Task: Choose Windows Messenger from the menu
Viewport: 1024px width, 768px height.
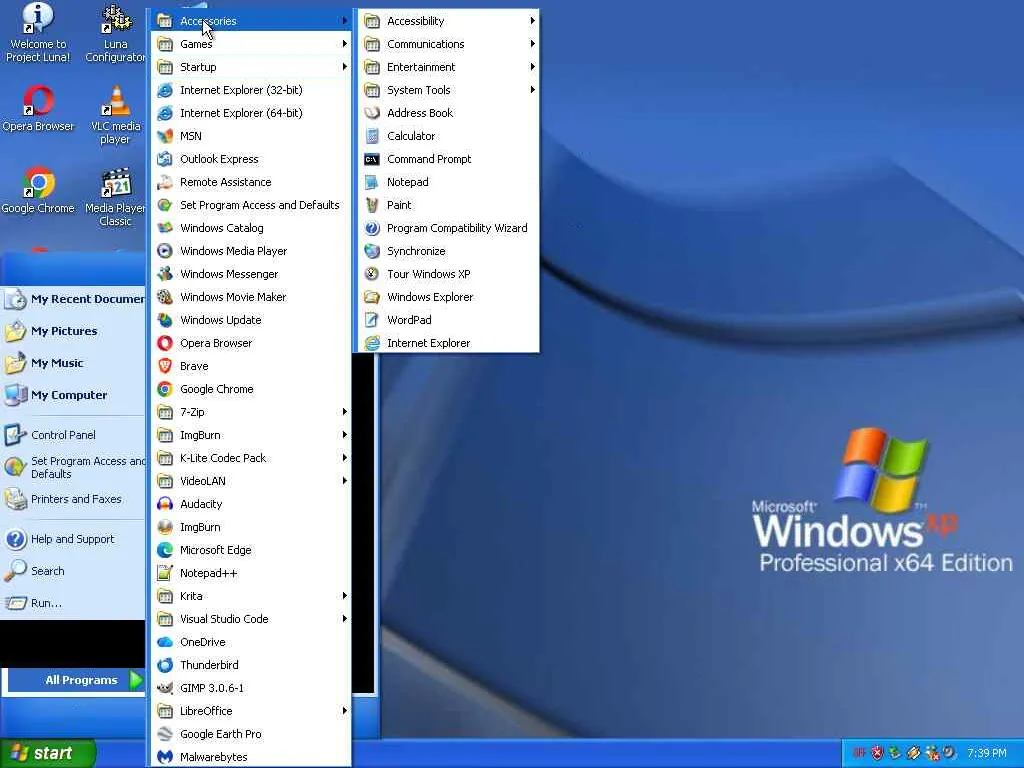Action: (x=251, y=274)
